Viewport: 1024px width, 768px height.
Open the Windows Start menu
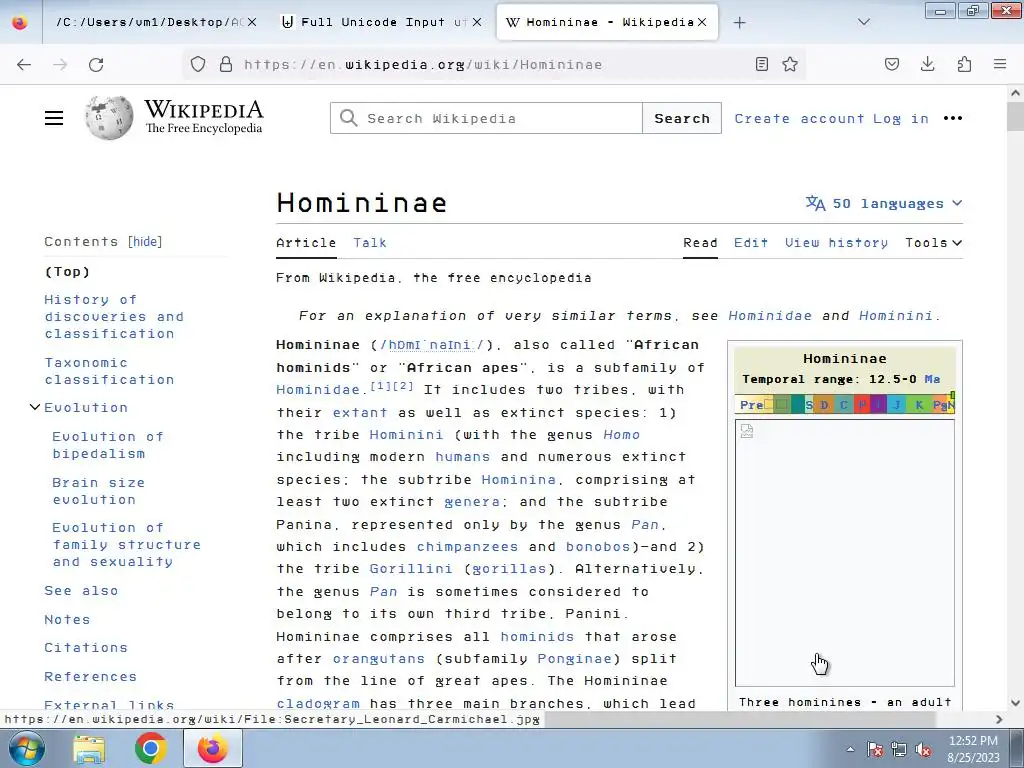point(27,748)
